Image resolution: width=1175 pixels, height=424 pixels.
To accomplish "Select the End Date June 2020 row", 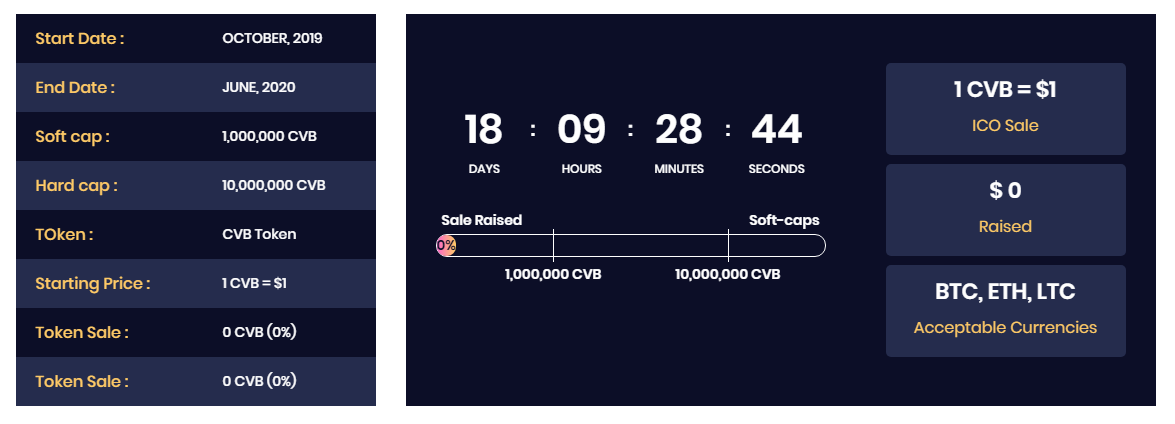I will [x=196, y=88].
